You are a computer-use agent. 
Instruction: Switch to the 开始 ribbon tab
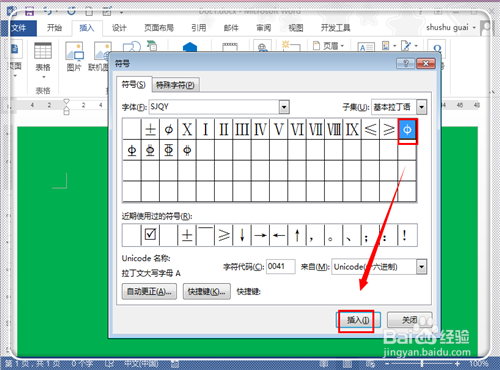(54, 28)
